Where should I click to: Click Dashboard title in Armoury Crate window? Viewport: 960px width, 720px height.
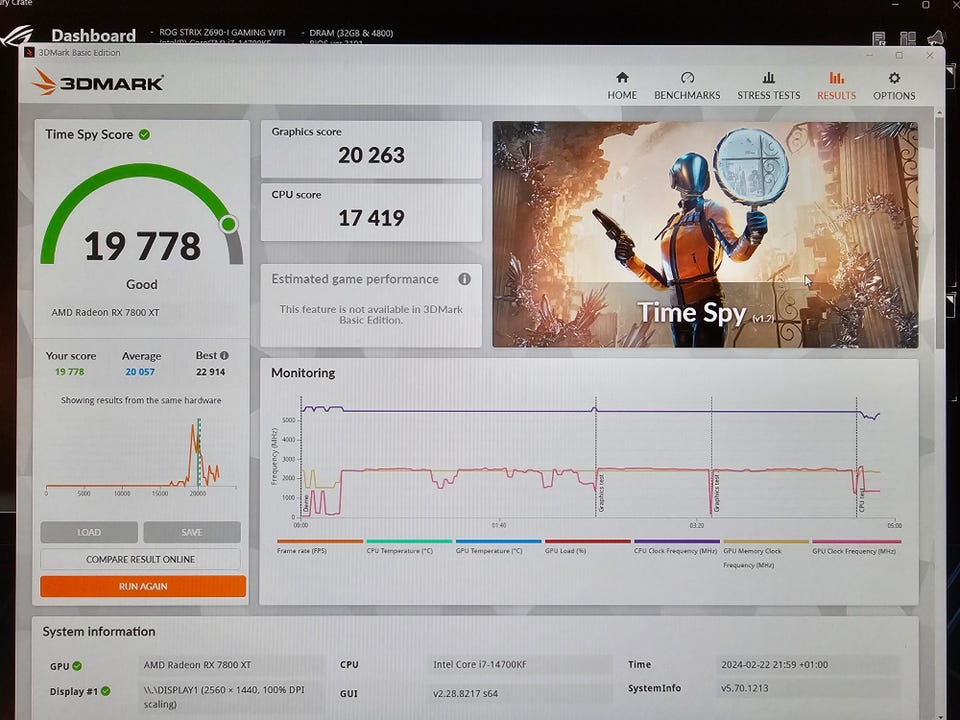[94, 36]
